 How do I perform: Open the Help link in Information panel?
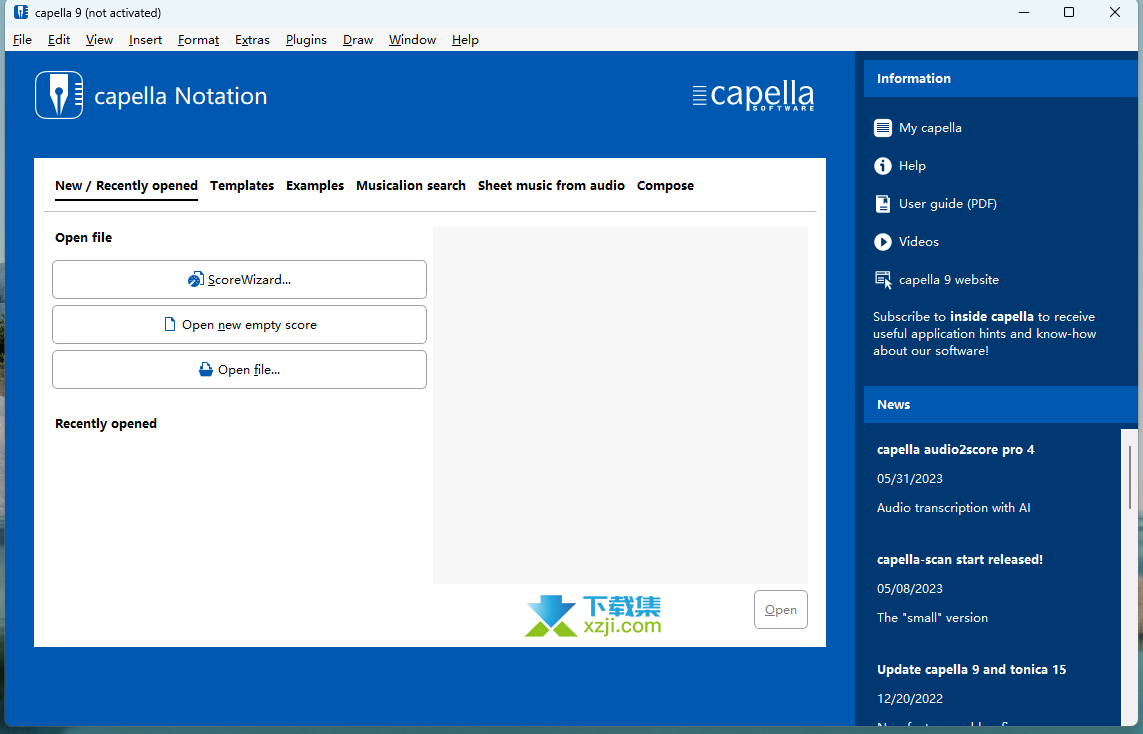pos(912,166)
